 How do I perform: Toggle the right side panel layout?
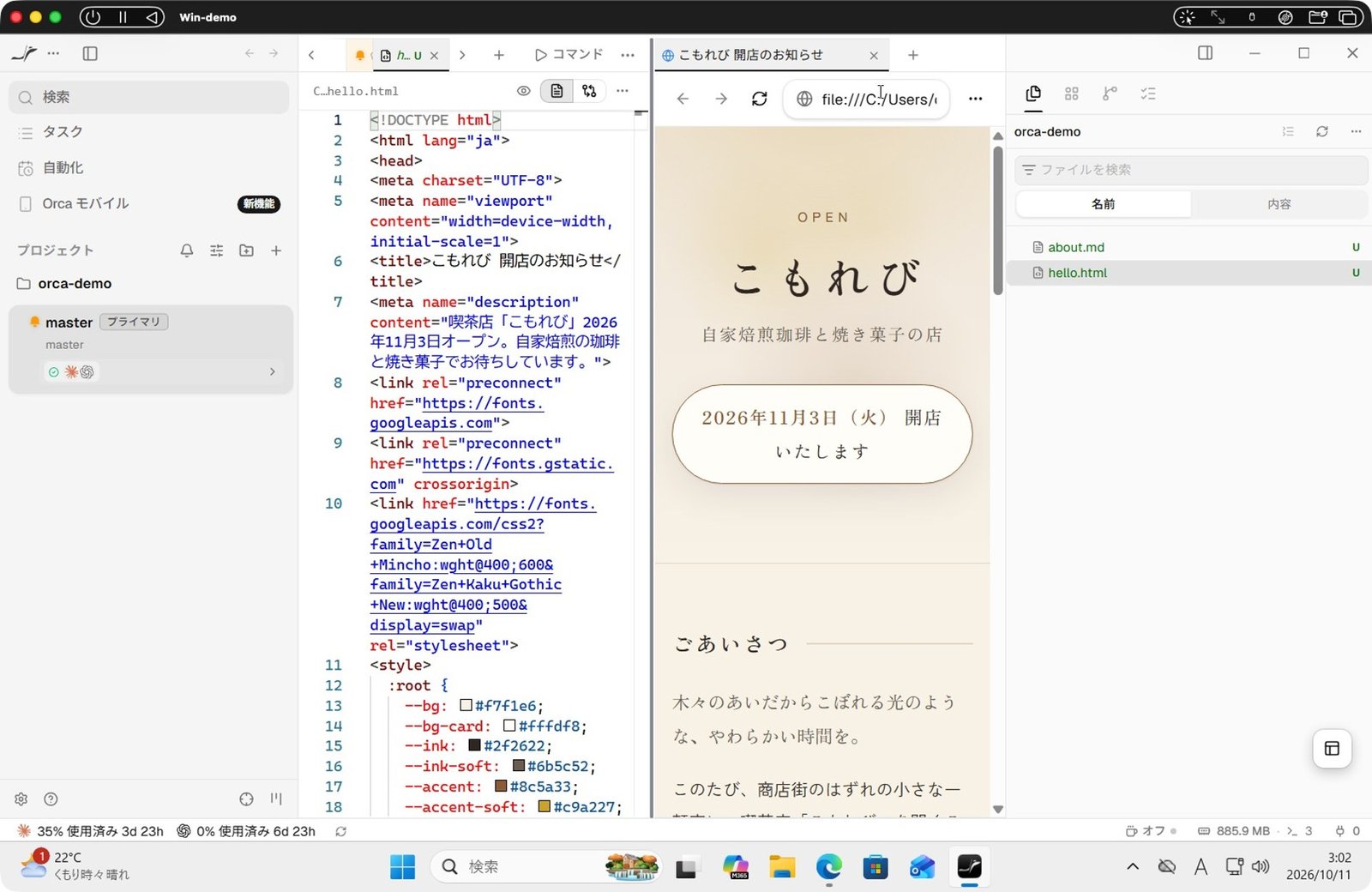click(1205, 53)
